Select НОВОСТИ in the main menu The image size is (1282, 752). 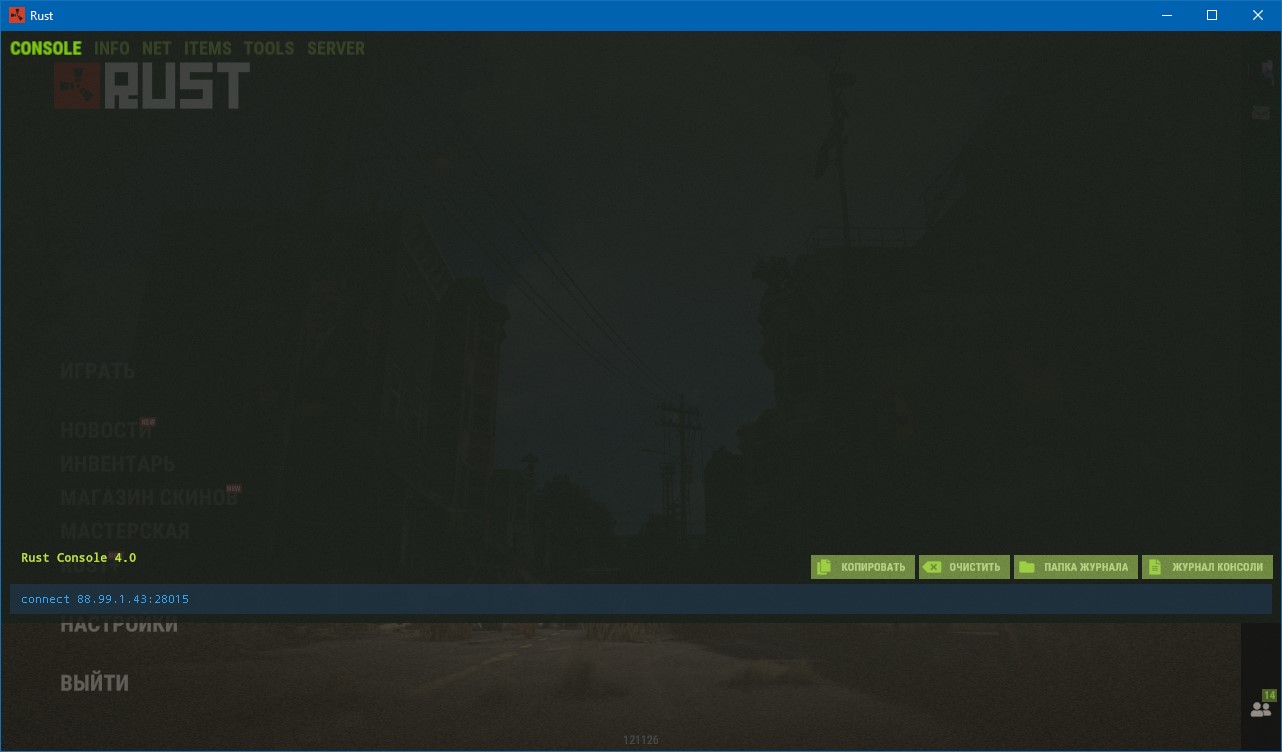pyautogui.click(x=106, y=430)
